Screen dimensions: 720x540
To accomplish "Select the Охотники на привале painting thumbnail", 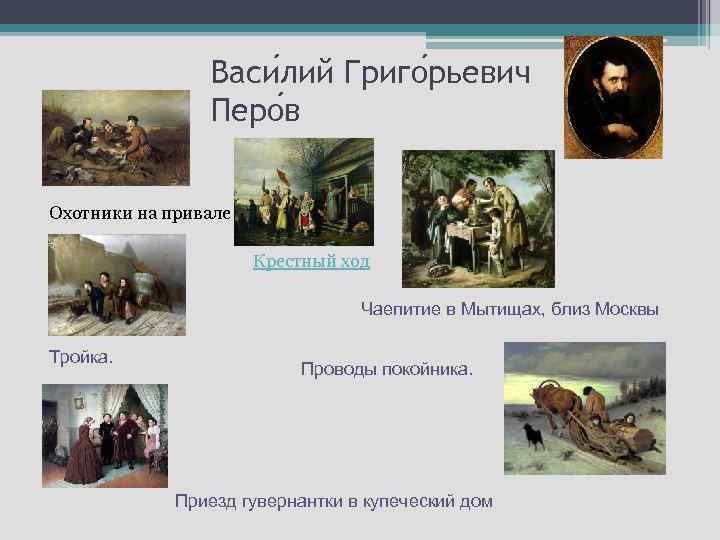I will pyautogui.click(x=116, y=138).
